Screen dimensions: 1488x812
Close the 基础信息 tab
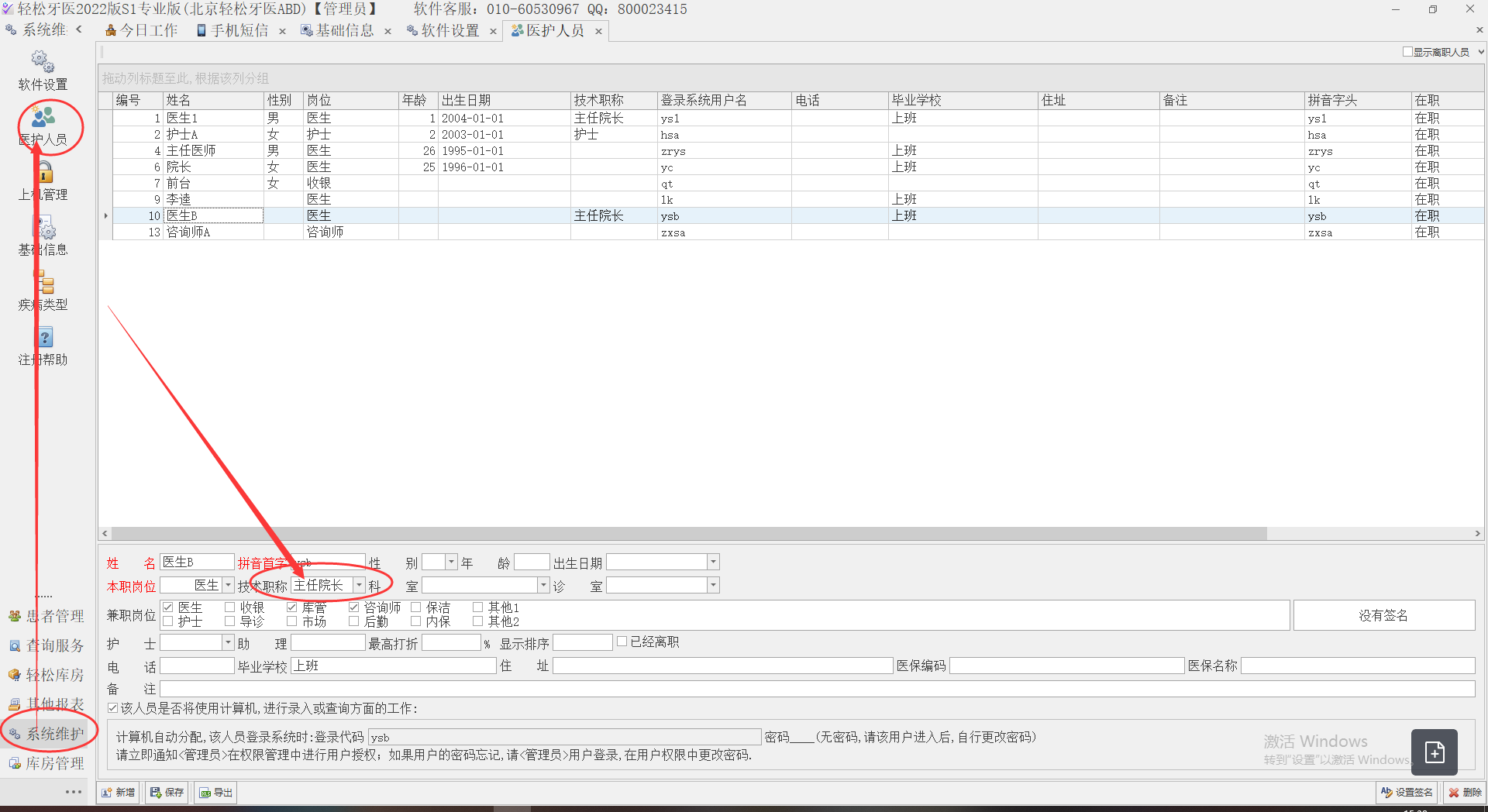(x=388, y=31)
